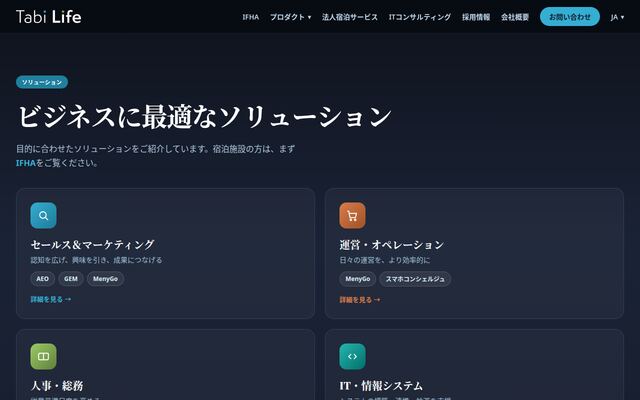Click the Tabi Life logo
Screen dimensions: 640x400
(49, 17)
